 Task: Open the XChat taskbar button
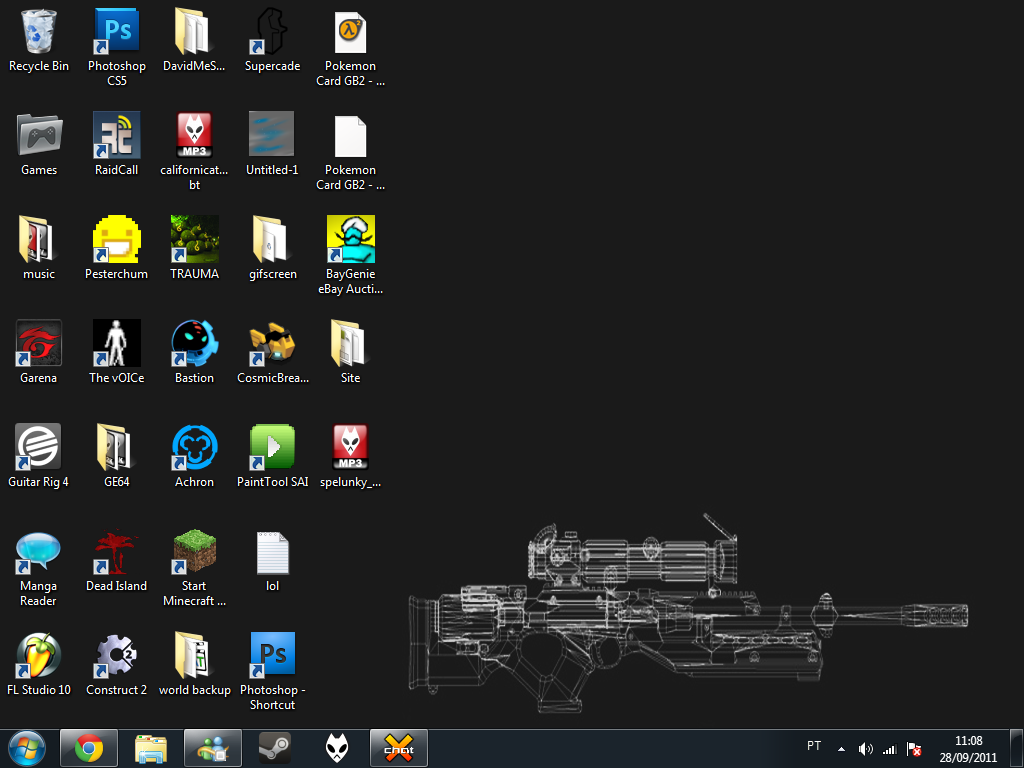point(399,748)
